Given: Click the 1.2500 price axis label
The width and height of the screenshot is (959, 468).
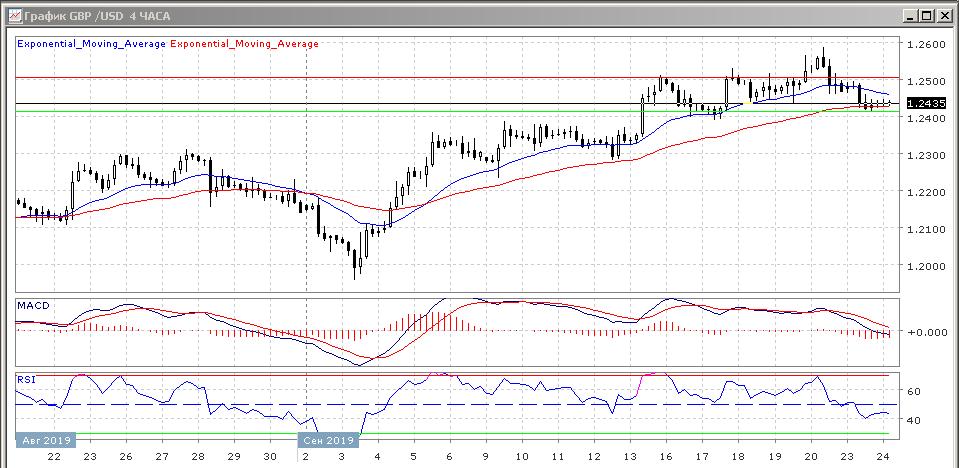Looking at the screenshot, I should 925,82.
